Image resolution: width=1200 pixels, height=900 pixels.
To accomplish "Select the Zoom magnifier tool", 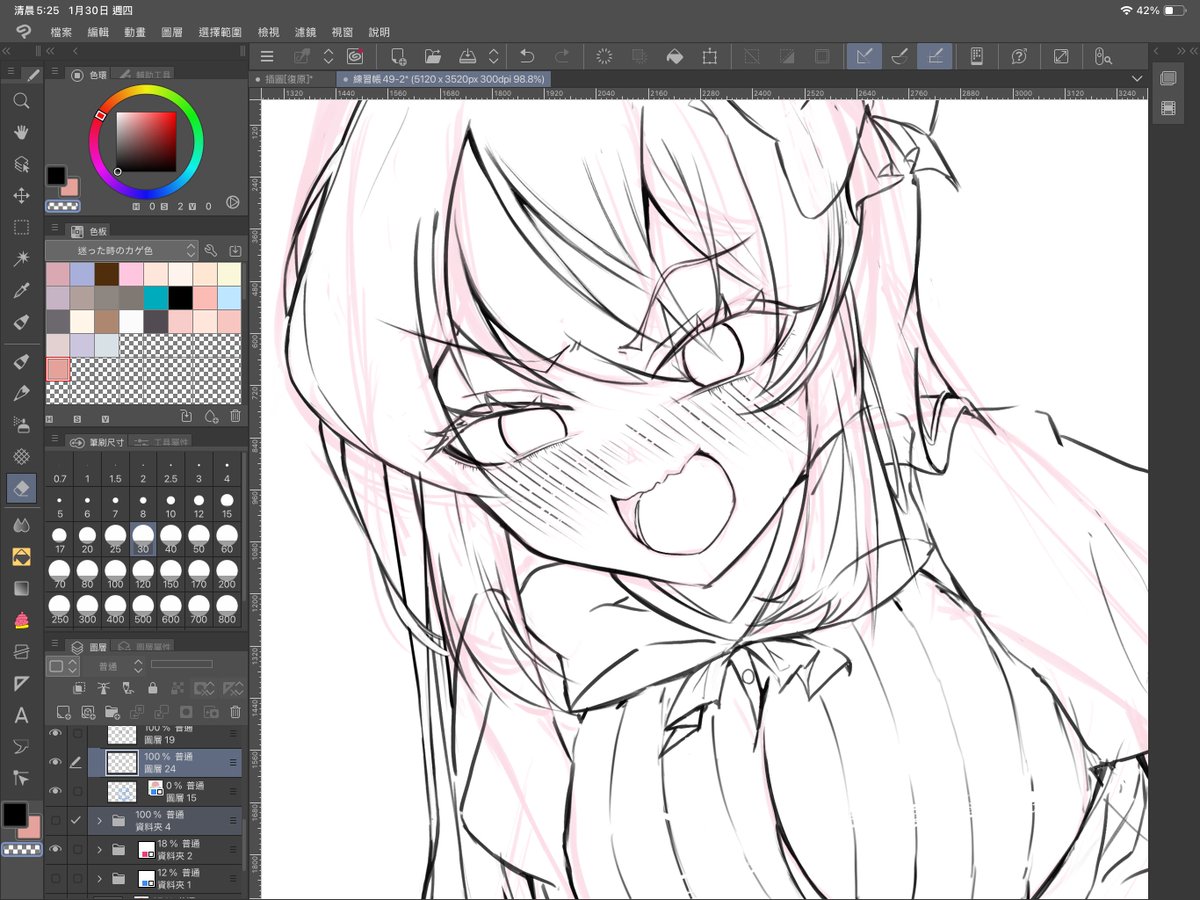I will tap(21, 100).
